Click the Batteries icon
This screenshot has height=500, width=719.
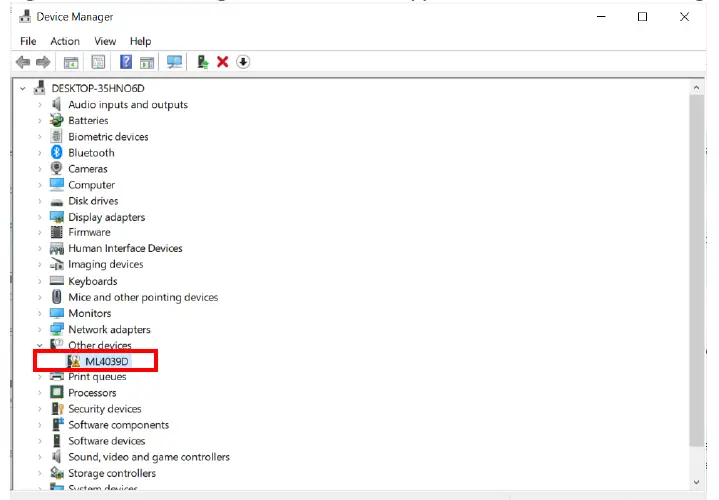click(56, 120)
